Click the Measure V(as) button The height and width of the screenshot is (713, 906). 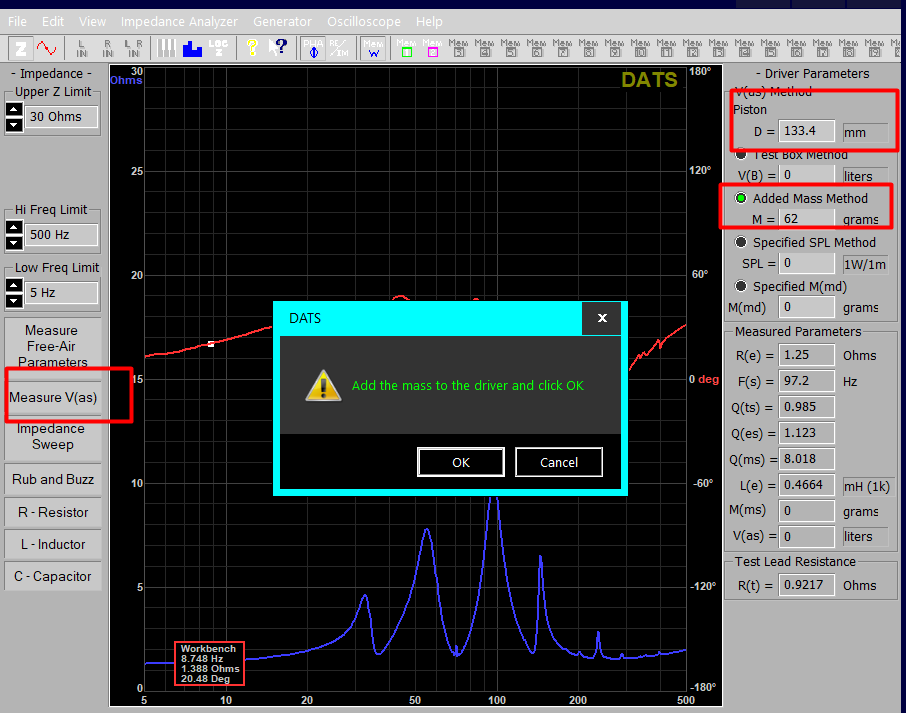point(53,398)
